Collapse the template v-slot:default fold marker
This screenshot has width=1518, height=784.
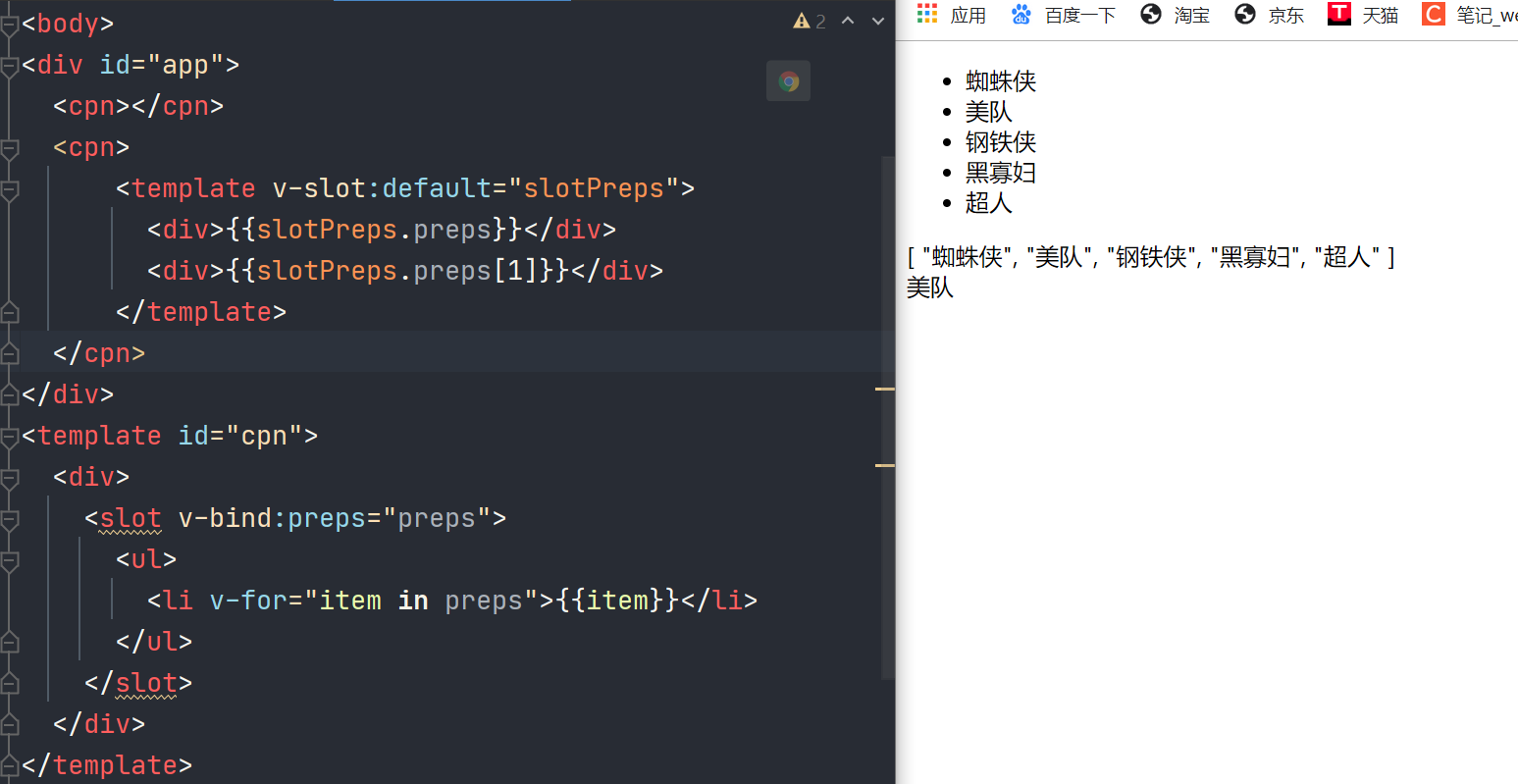click(10, 189)
